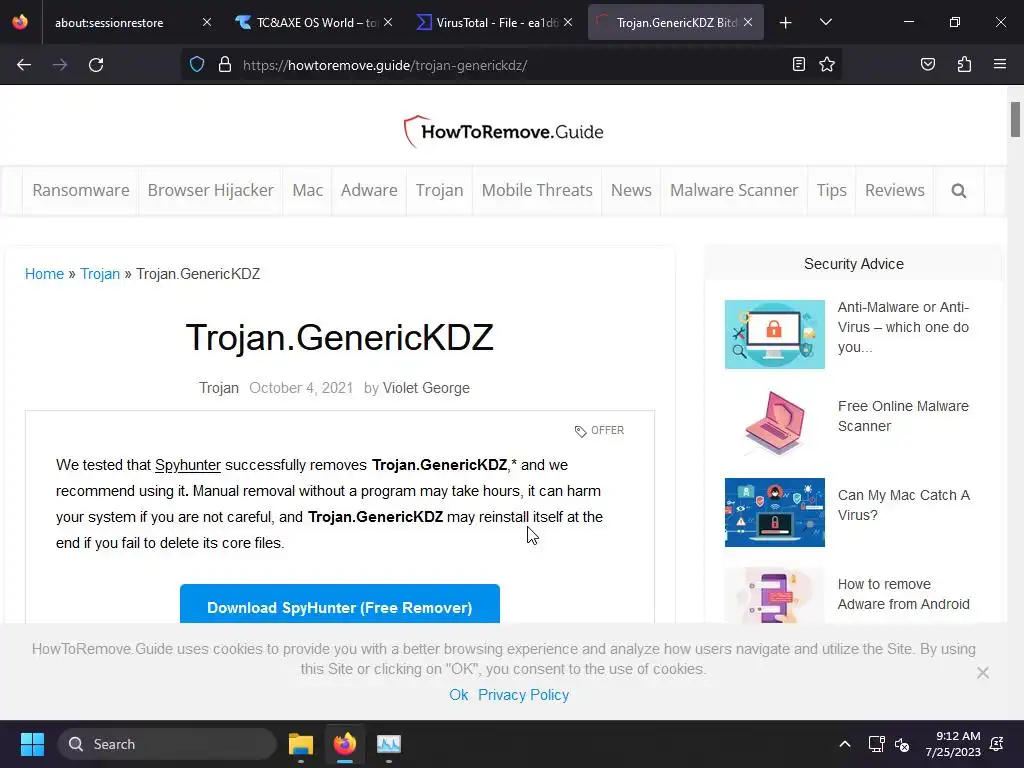Click the taskbar Search box
The width and height of the screenshot is (1024, 768).
click(x=167, y=744)
